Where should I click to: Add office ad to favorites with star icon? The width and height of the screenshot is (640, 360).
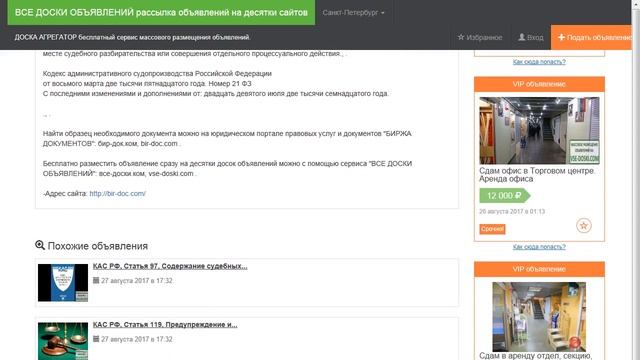[584, 225]
